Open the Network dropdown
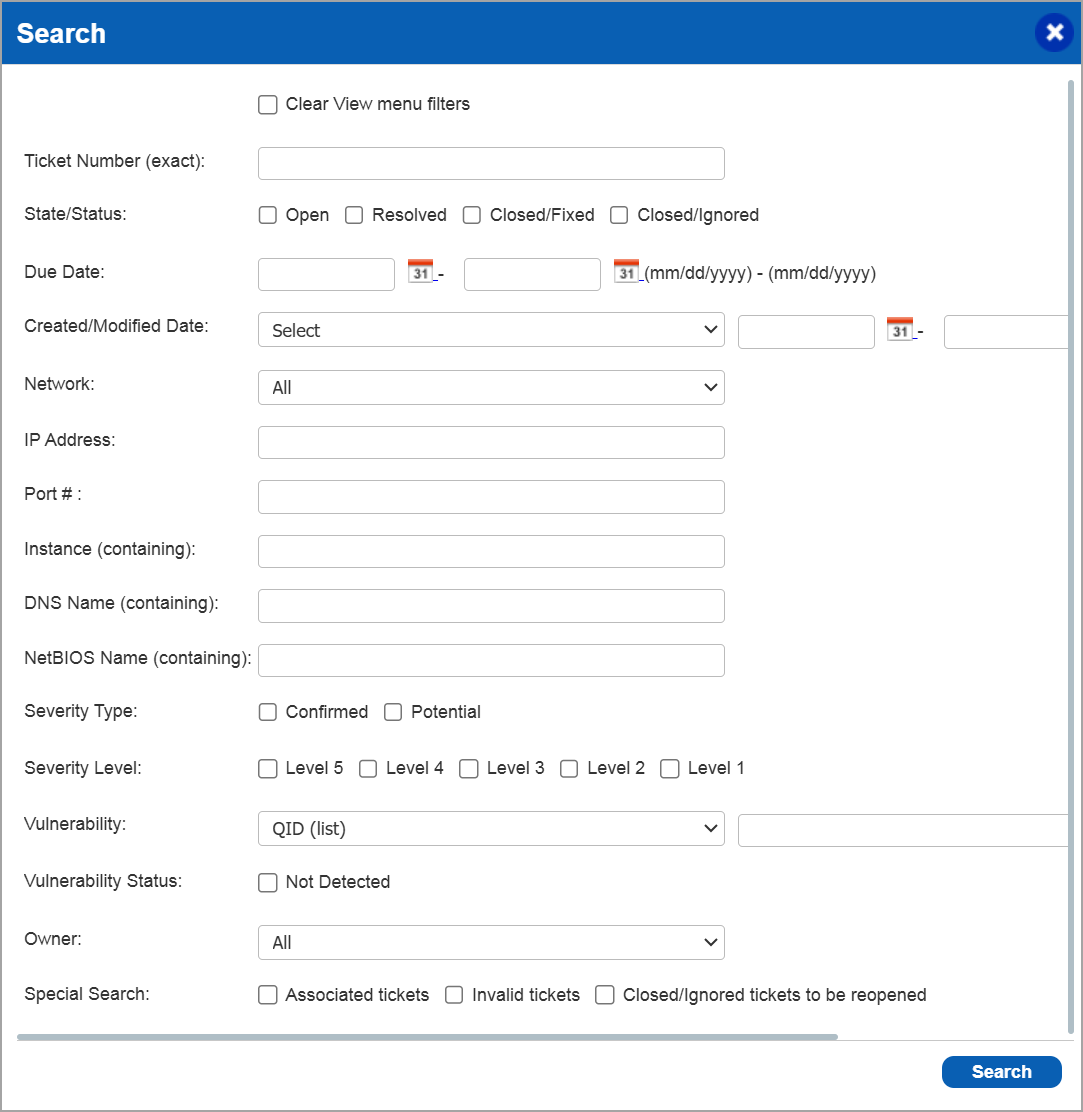The height and width of the screenshot is (1112, 1083). pos(491,387)
